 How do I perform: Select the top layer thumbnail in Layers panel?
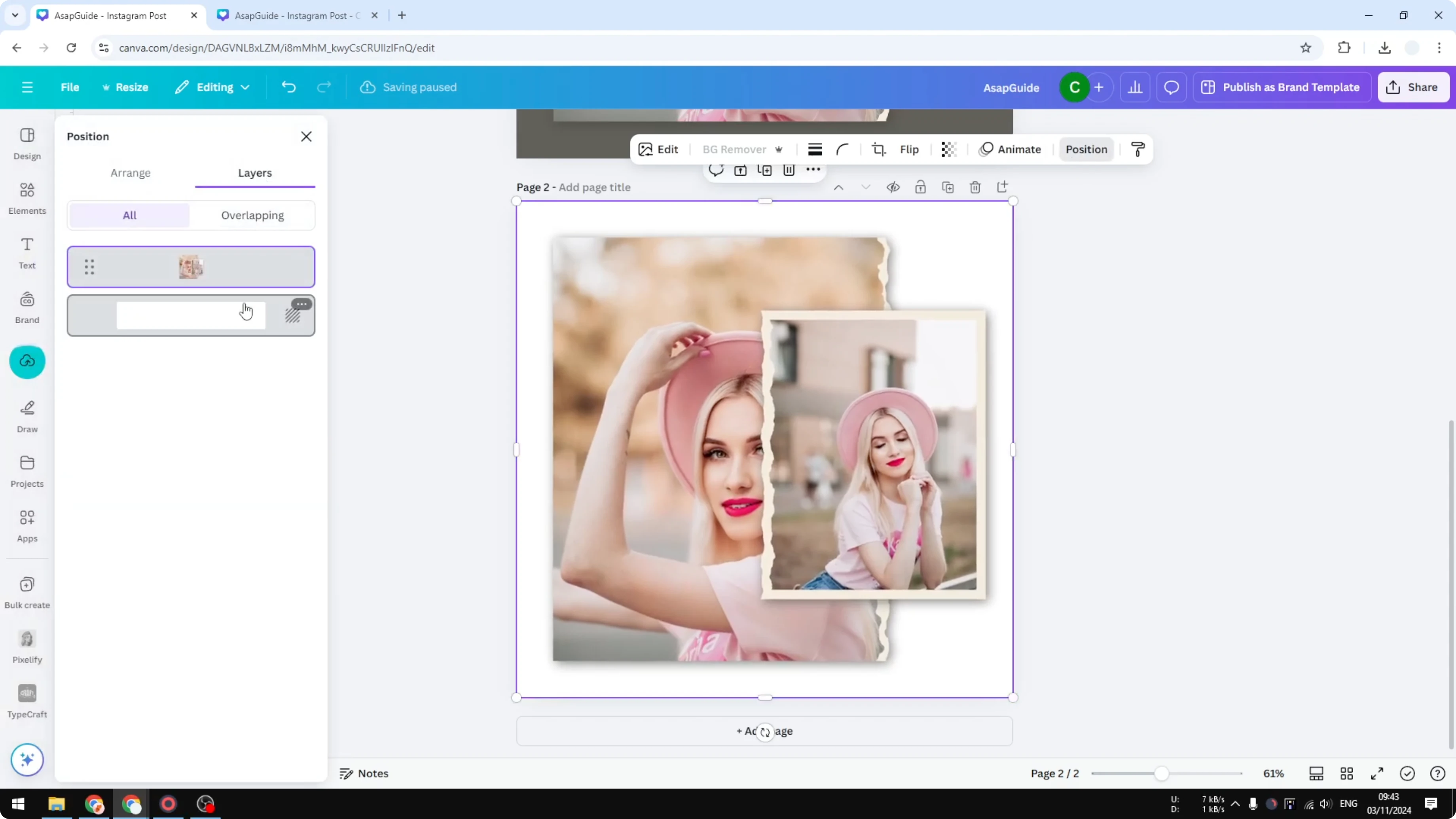pos(191,266)
